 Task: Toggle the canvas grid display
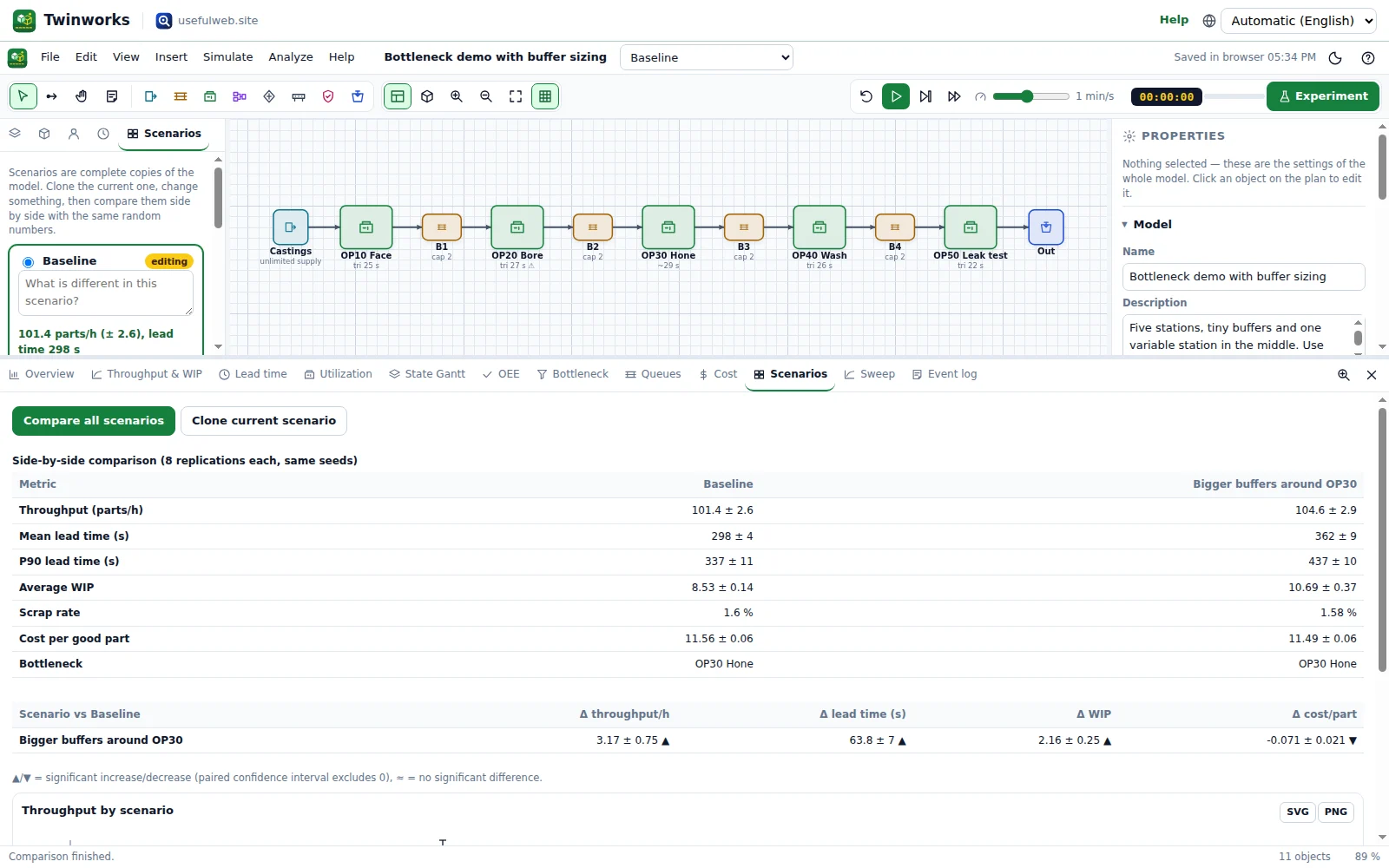[x=545, y=96]
